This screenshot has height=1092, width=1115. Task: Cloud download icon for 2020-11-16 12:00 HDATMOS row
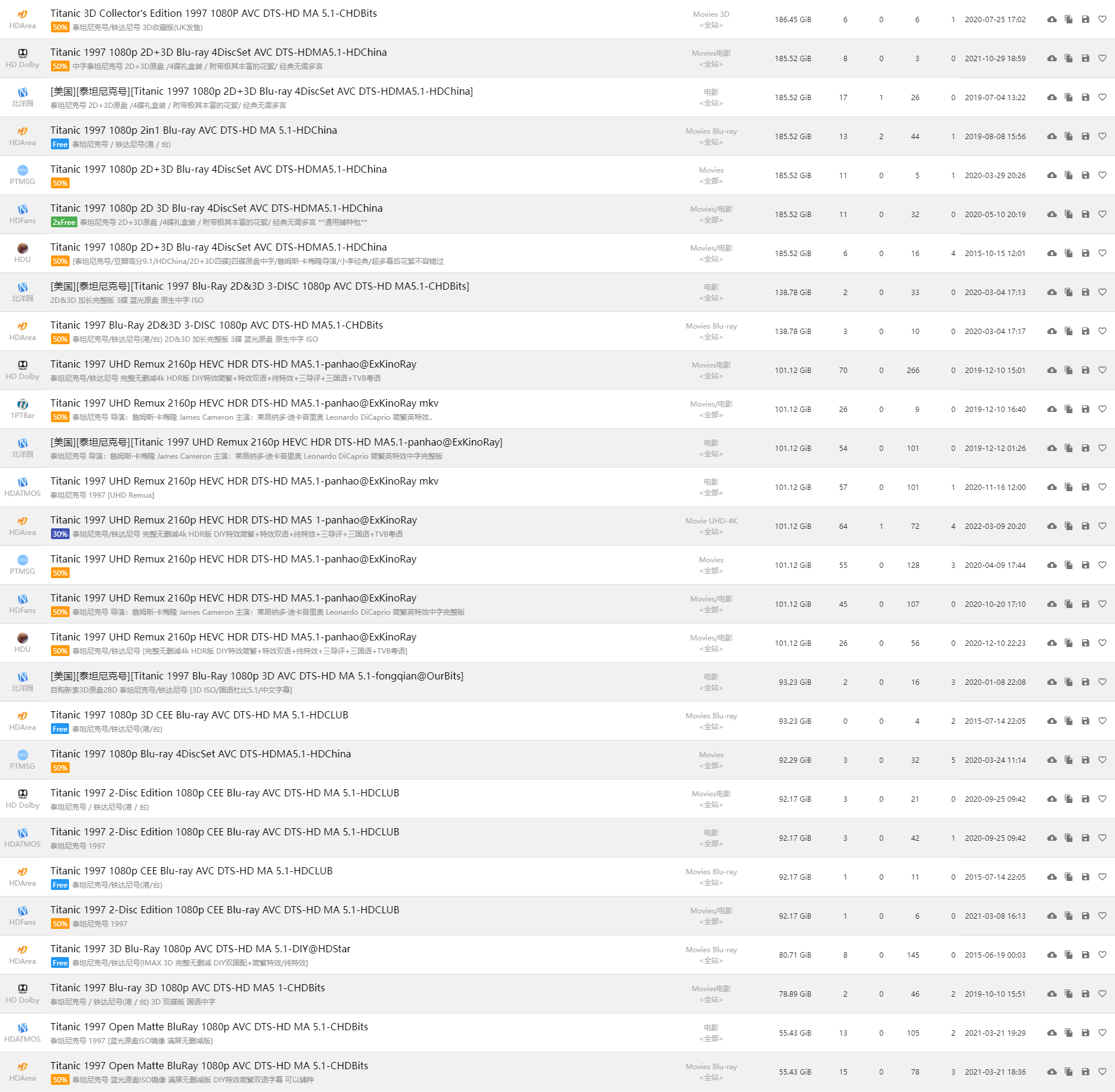pos(1052,488)
